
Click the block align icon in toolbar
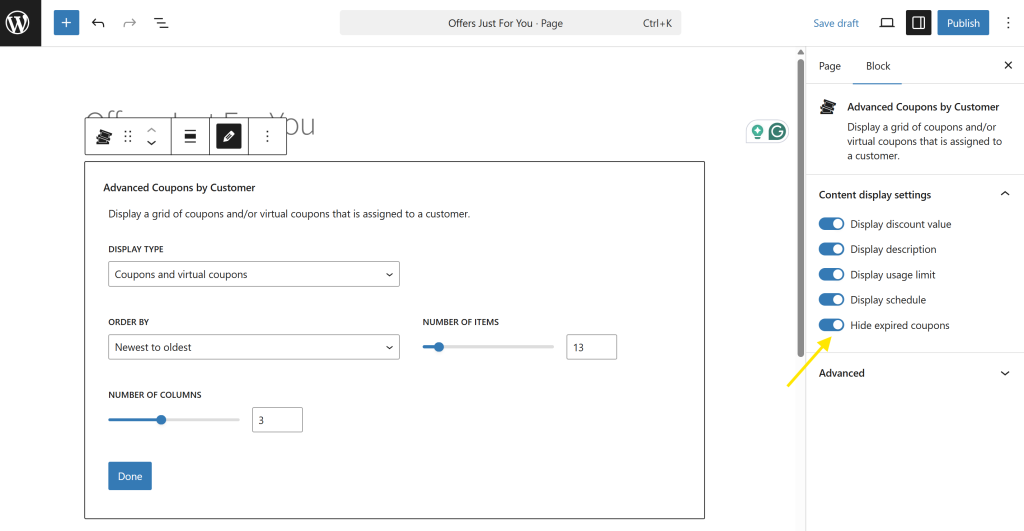[190, 137]
